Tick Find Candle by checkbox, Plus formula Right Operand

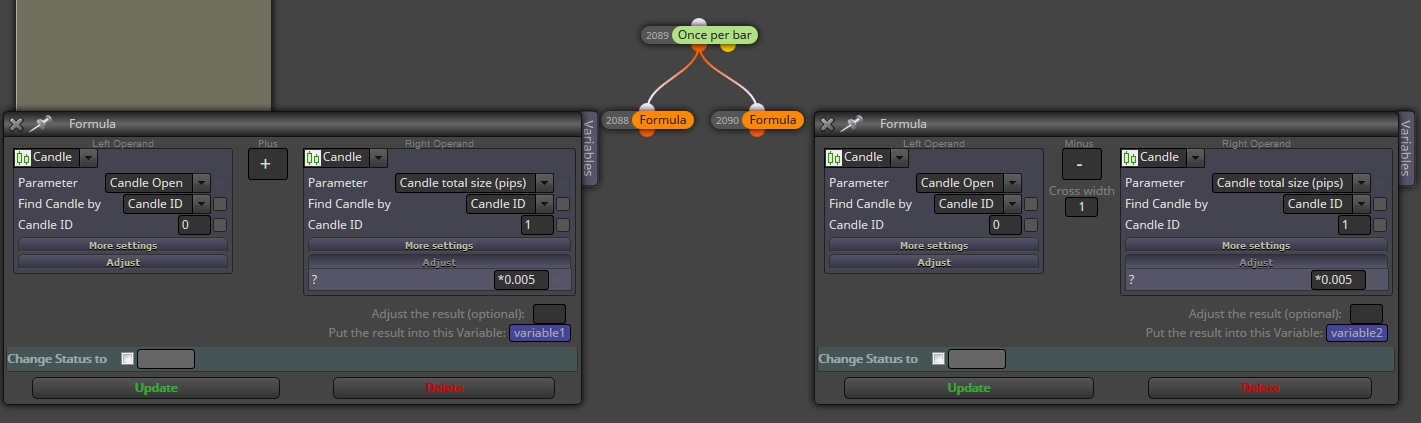pyautogui.click(x=563, y=204)
